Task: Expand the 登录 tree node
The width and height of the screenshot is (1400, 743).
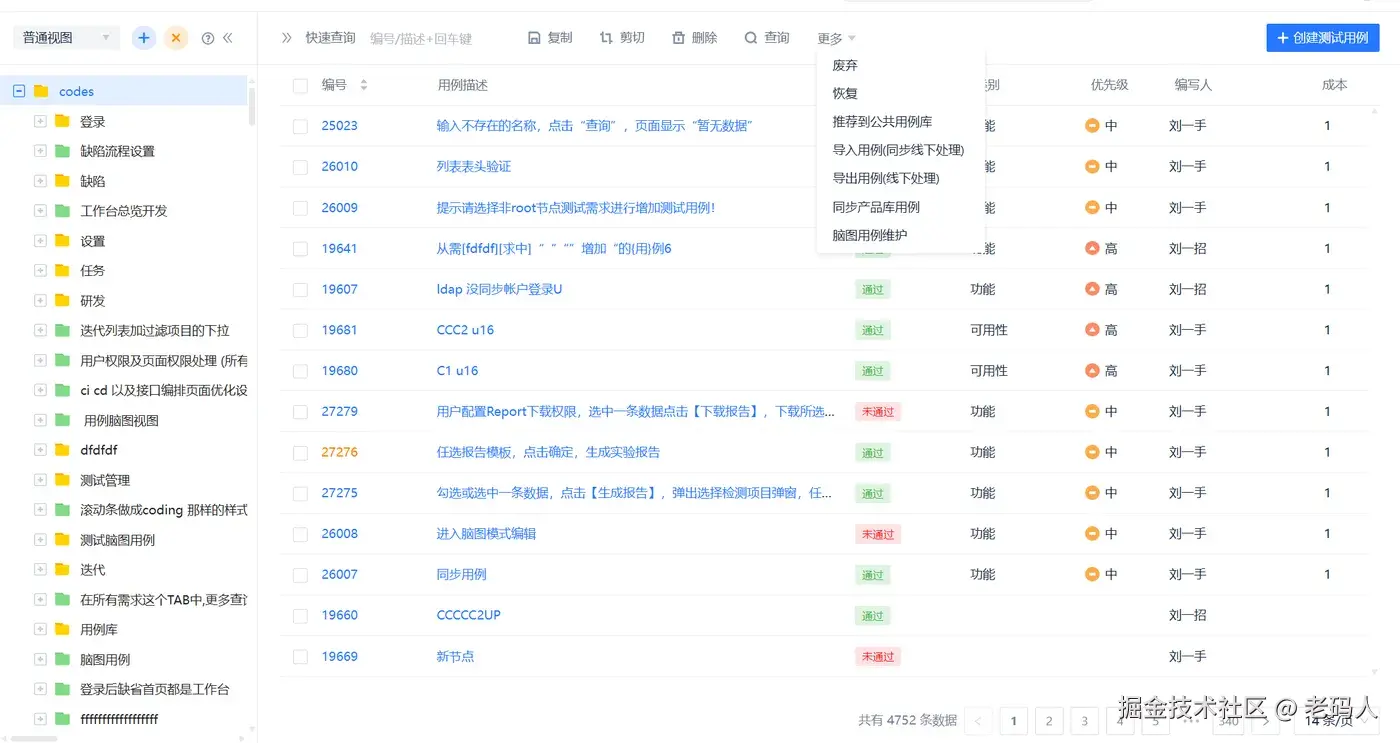Action: (40, 121)
